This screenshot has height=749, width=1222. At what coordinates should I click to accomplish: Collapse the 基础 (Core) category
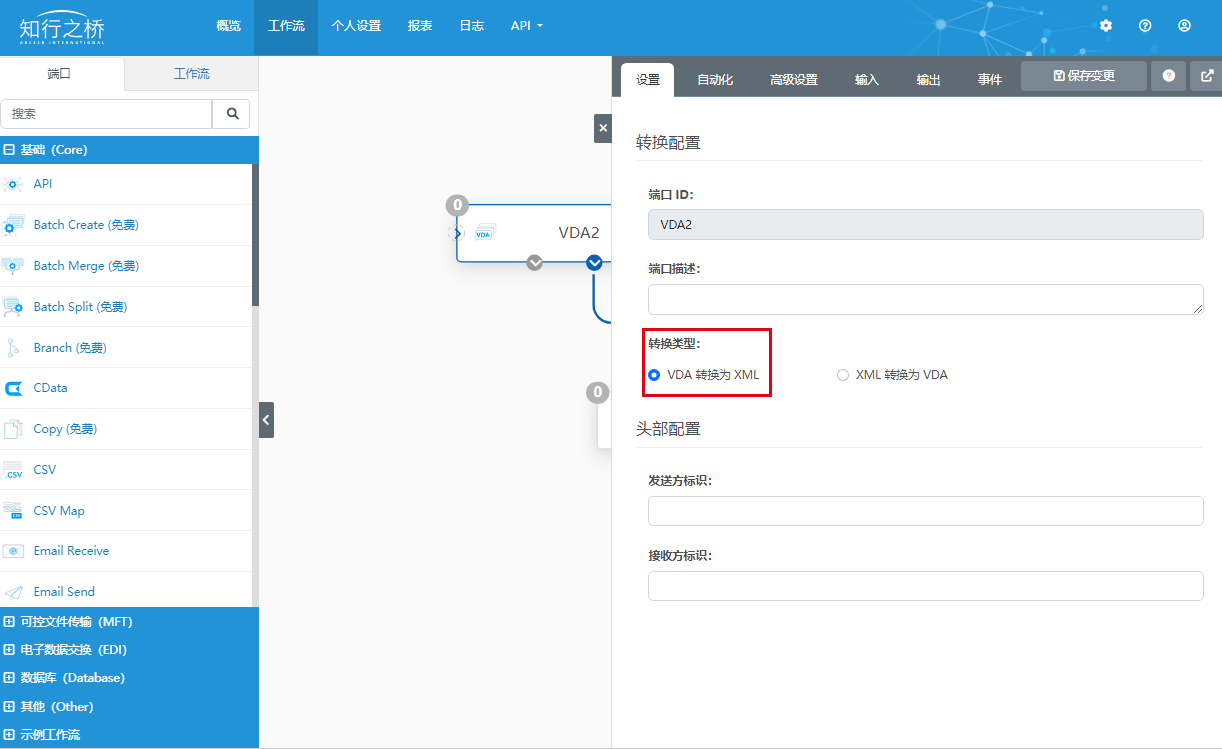[x=10, y=150]
